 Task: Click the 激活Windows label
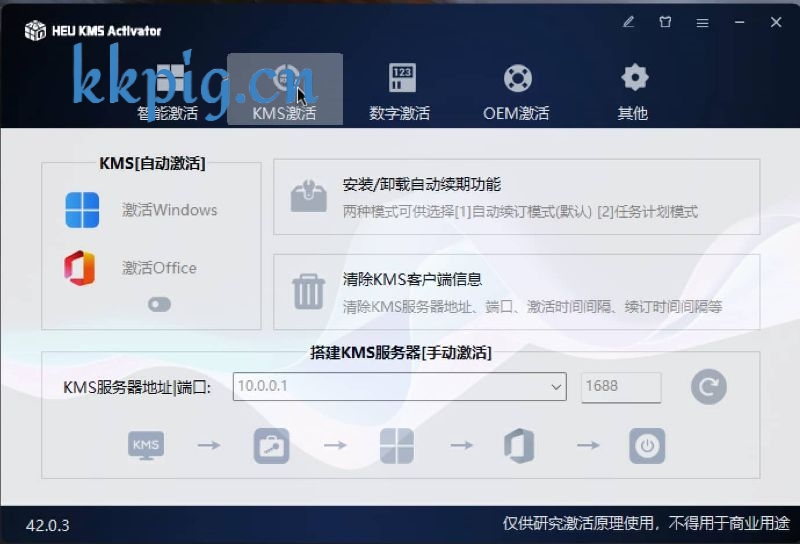point(169,210)
